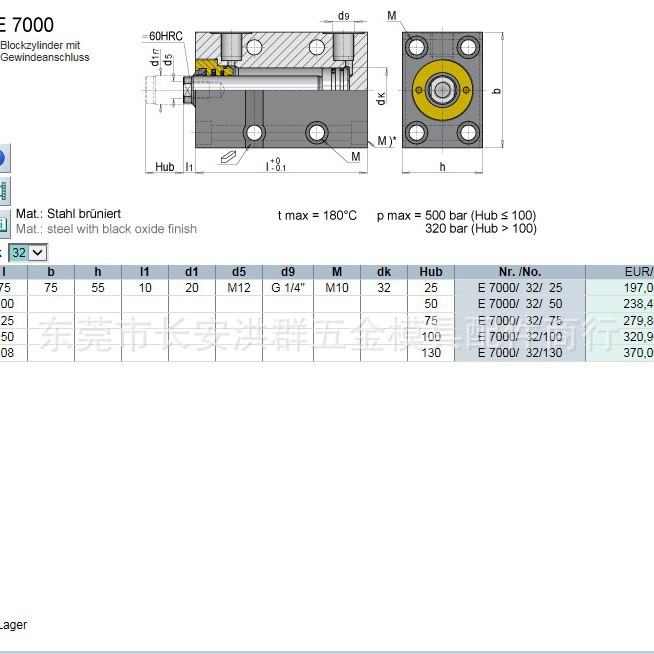Image resolution: width=654 pixels, height=654 pixels.
Task: Open the front view drawing with yellow ring
Action: [x=441, y=91]
